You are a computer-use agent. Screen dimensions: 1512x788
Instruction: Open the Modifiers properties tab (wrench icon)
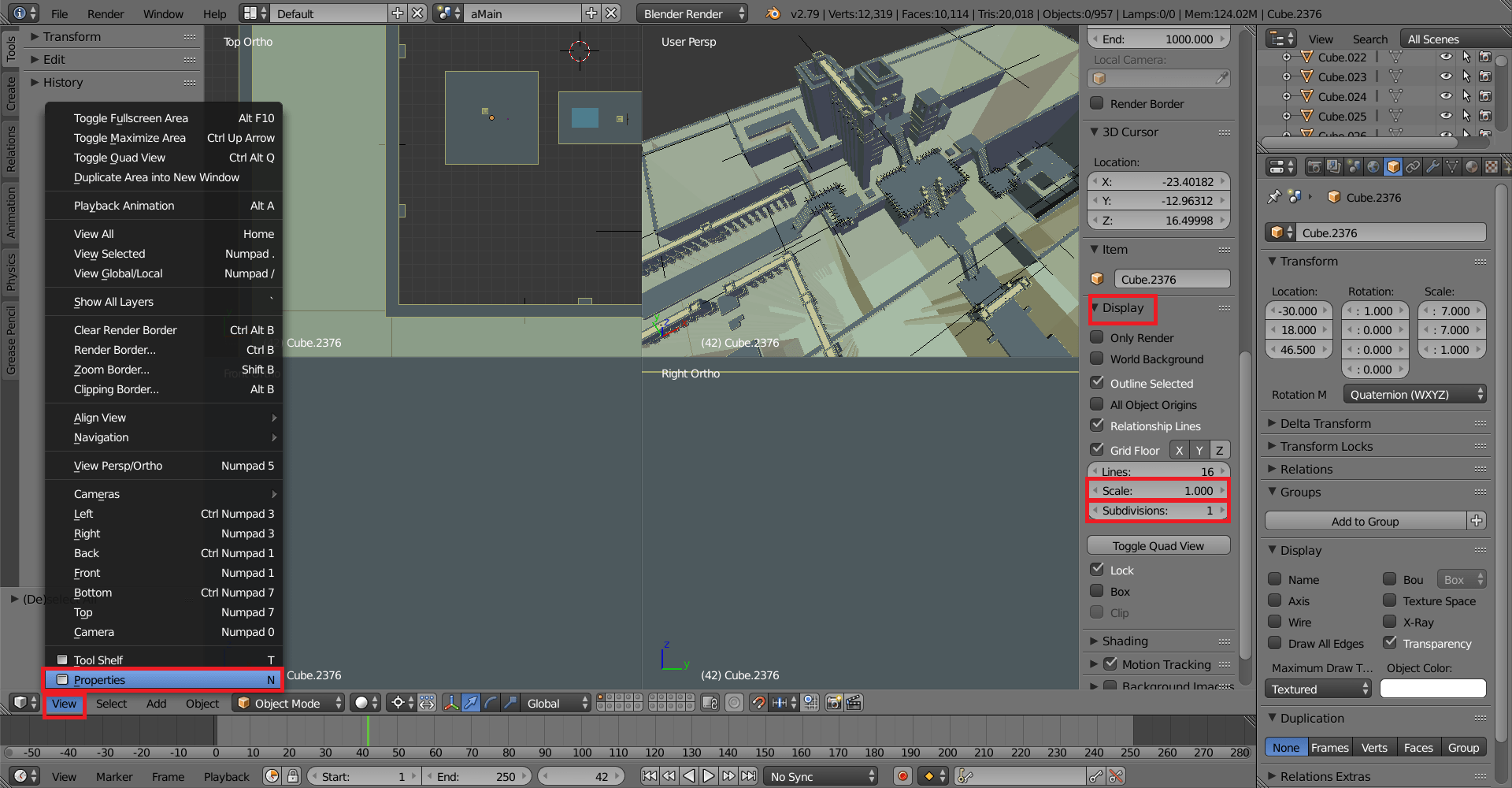1432,166
